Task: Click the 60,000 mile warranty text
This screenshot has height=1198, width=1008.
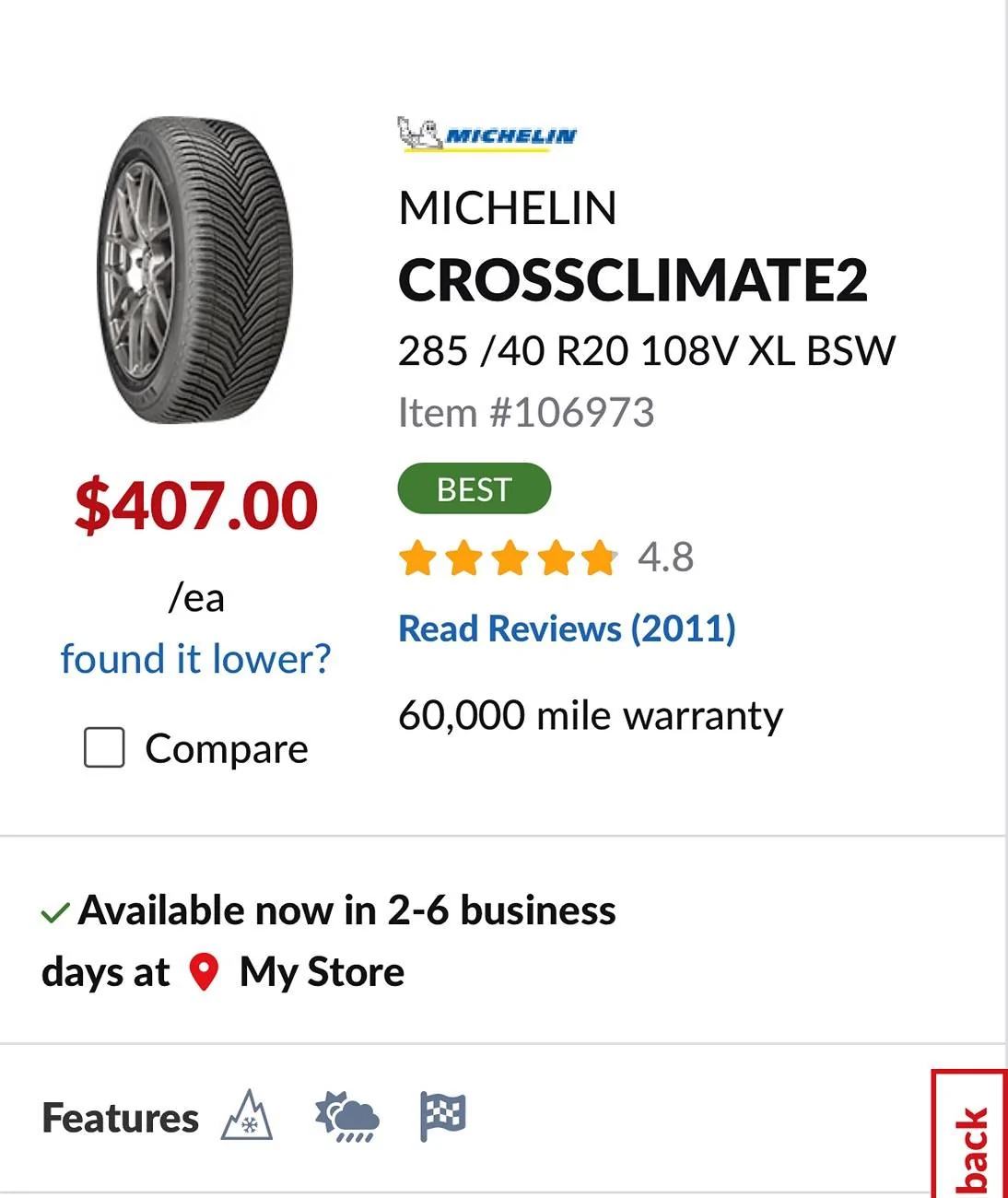Action: click(591, 716)
